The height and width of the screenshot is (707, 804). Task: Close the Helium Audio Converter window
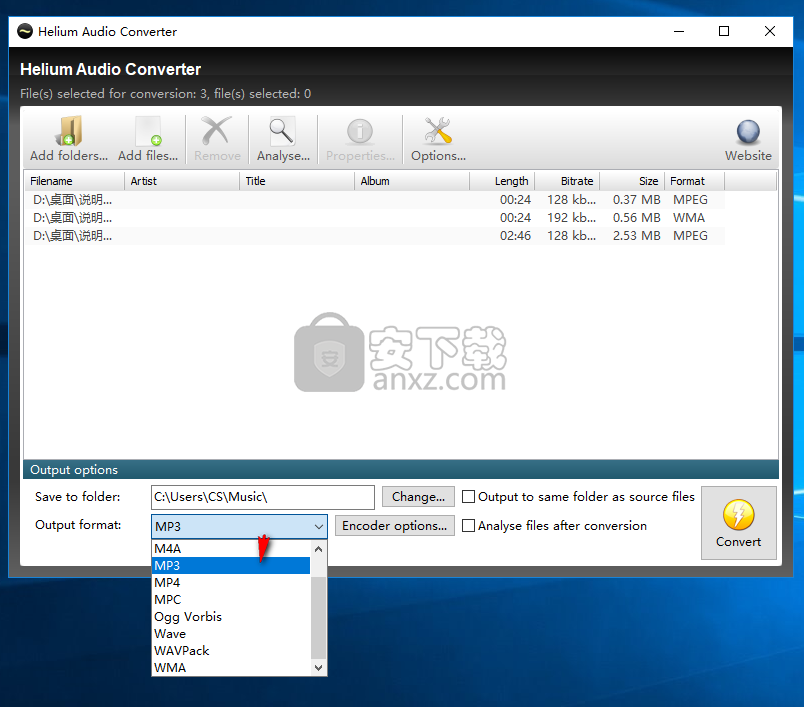click(x=770, y=31)
